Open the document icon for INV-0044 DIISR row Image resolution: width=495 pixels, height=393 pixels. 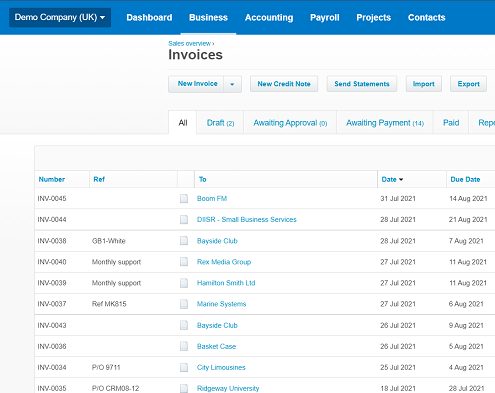tap(184, 220)
